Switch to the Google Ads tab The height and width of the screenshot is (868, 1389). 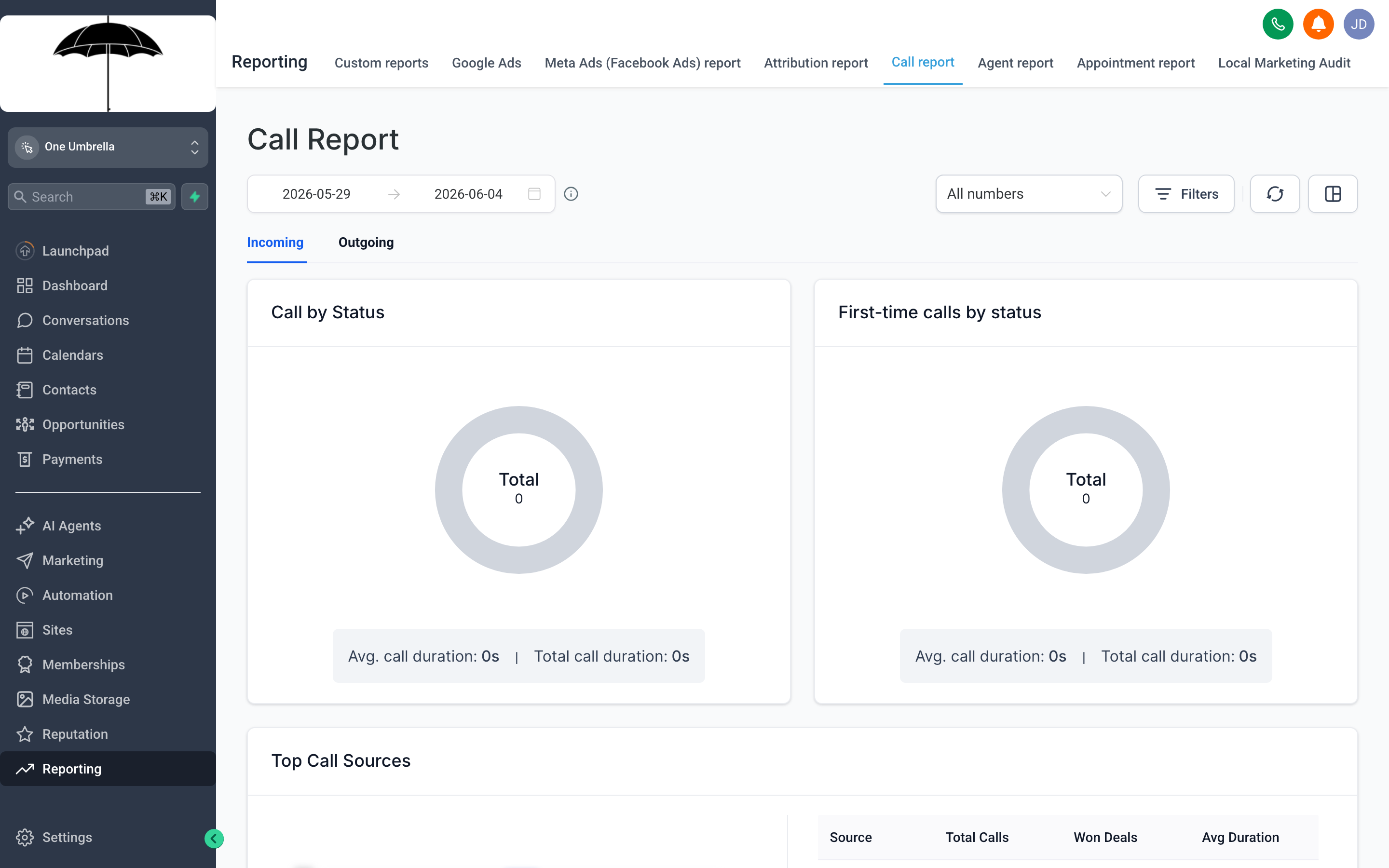(x=486, y=63)
